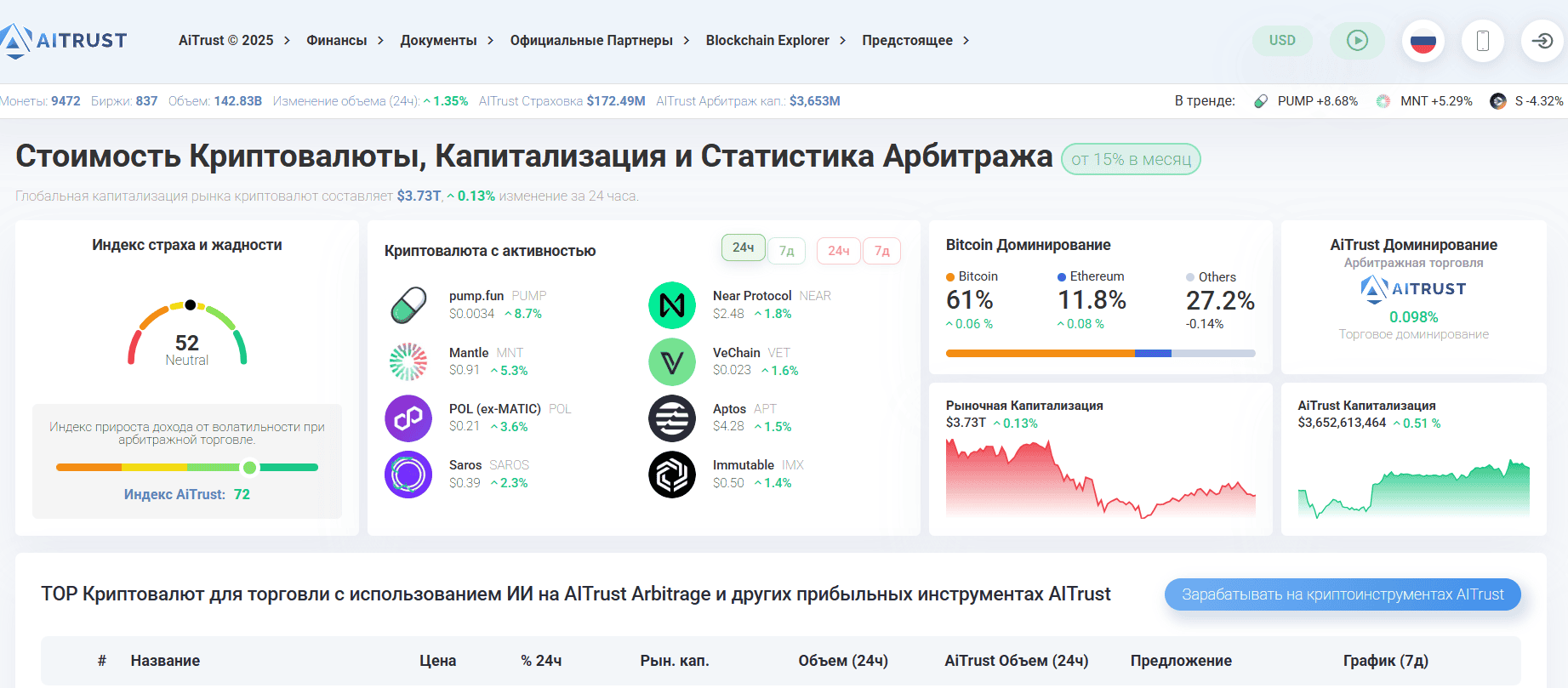Open the play video round button
This screenshot has width=1568, height=688.
1357,41
